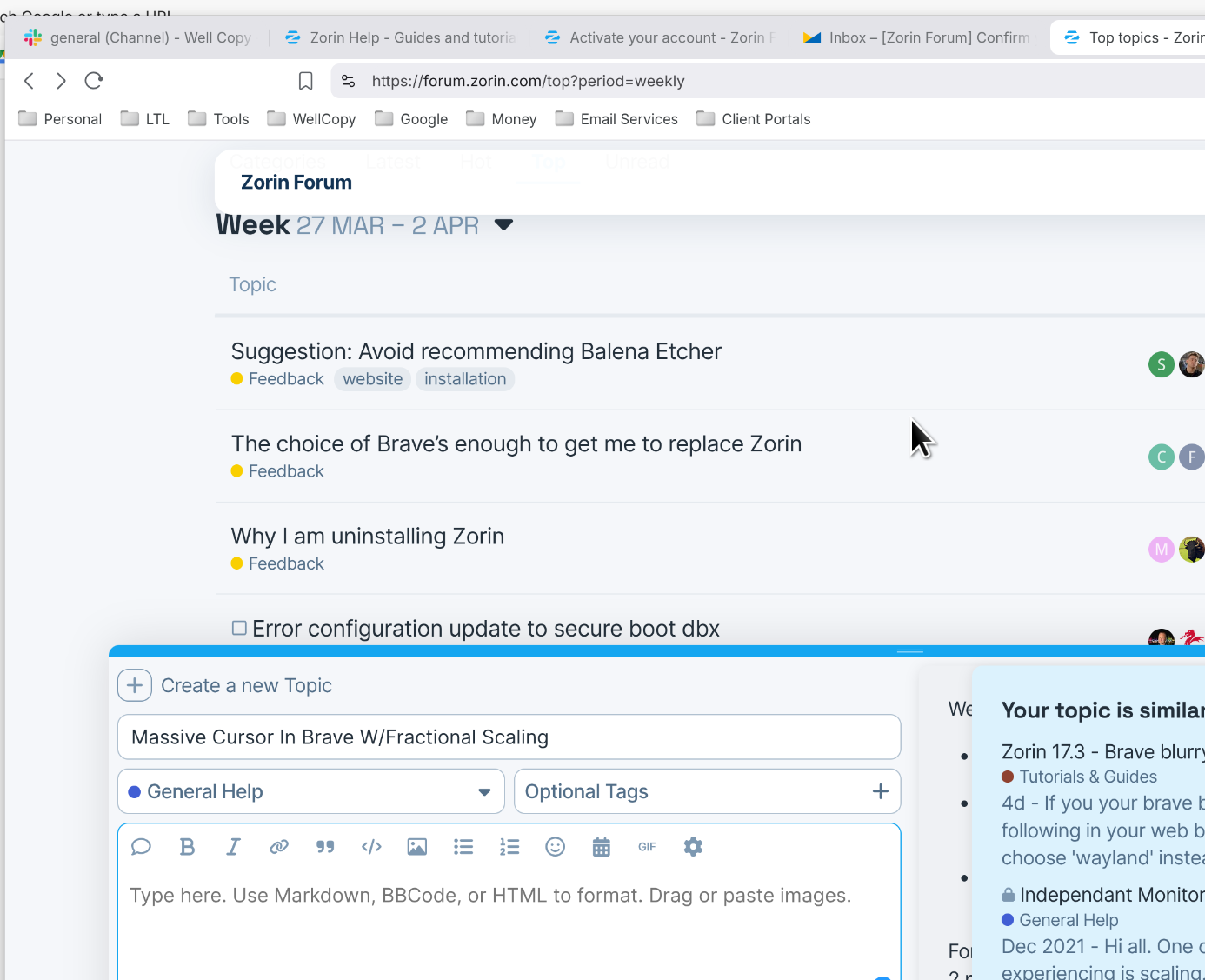Open the LTL bookmarks folder
This screenshot has height=980, width=1205.
[x=145, y=119]
